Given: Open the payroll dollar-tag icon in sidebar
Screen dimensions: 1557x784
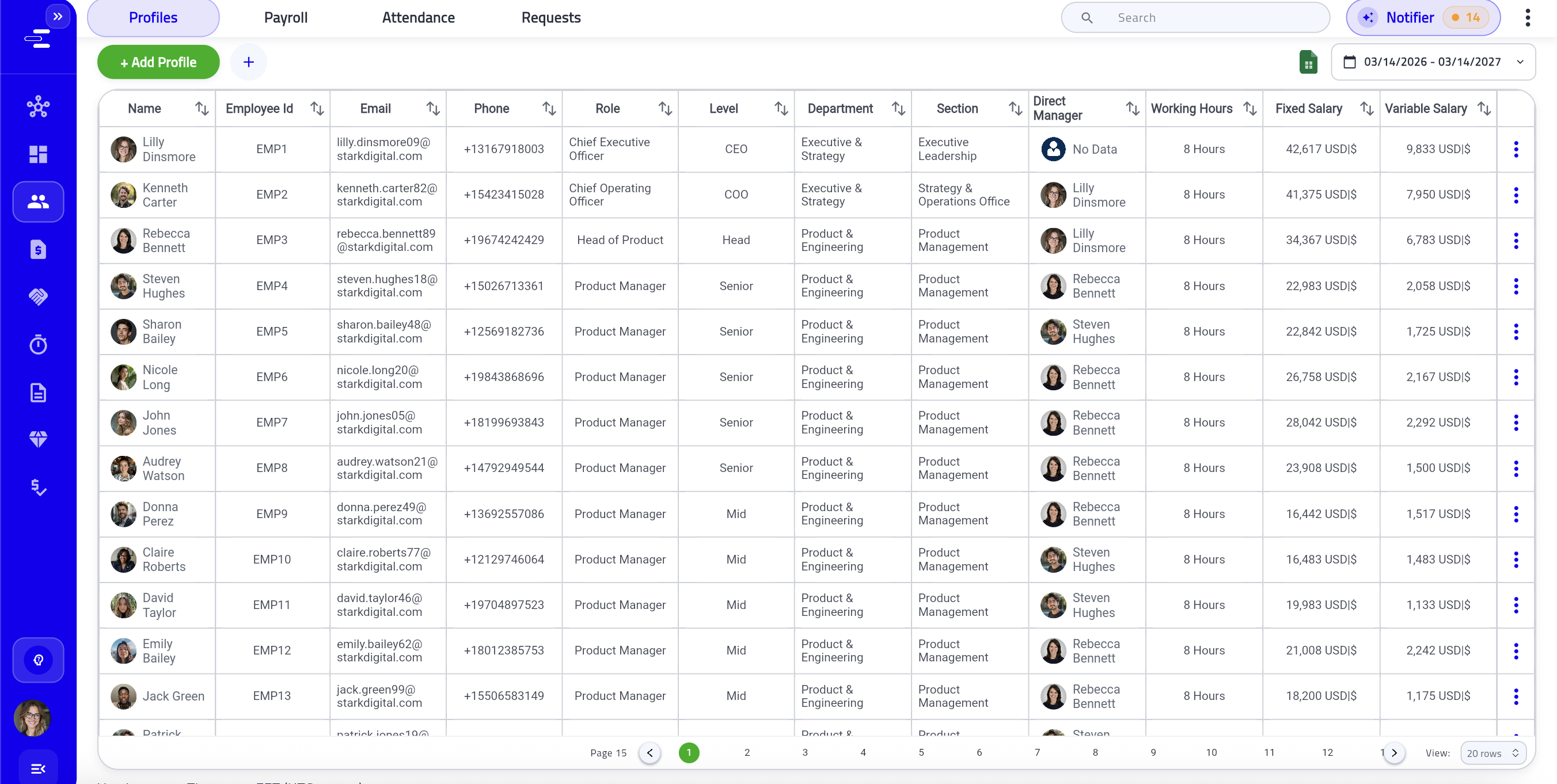Looking at the screenshot, I should (x=38, y=249).
